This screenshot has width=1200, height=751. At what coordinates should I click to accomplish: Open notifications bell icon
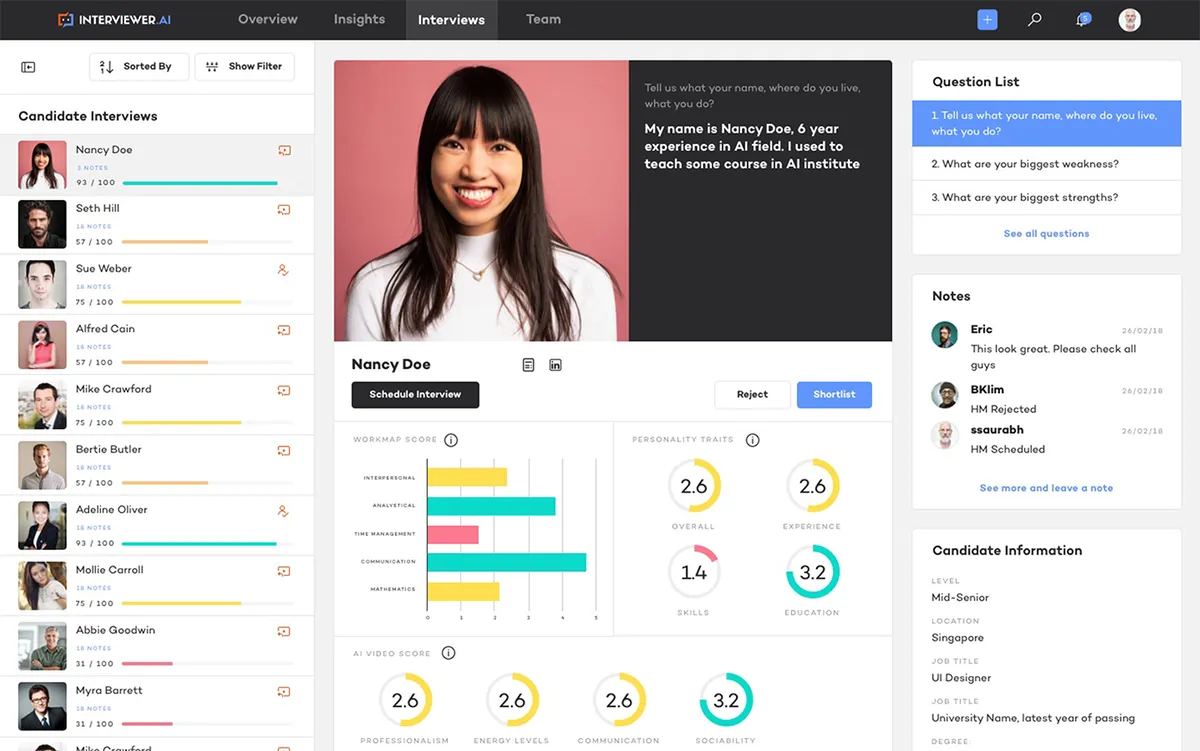pos(1082,19)
